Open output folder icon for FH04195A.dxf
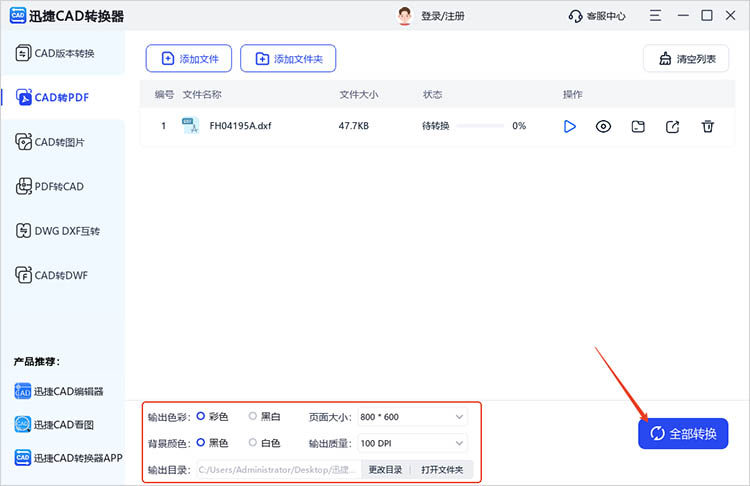 (x=638, y=126)
